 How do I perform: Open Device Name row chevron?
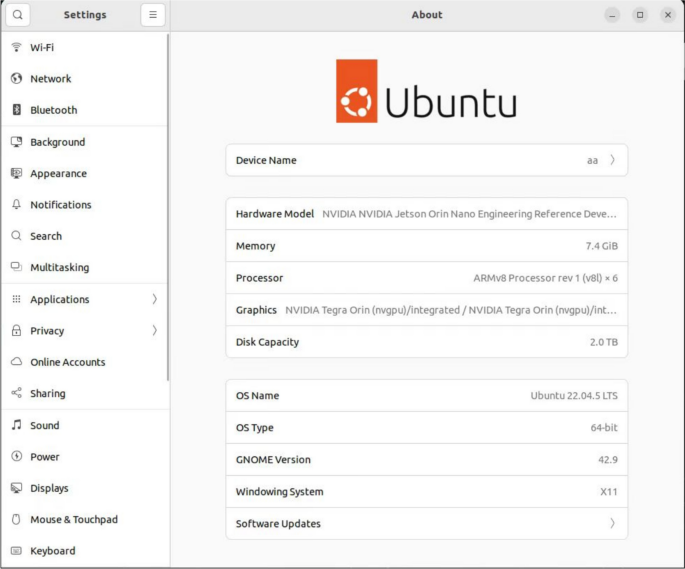pyautogui.click(x=612, y=160)
